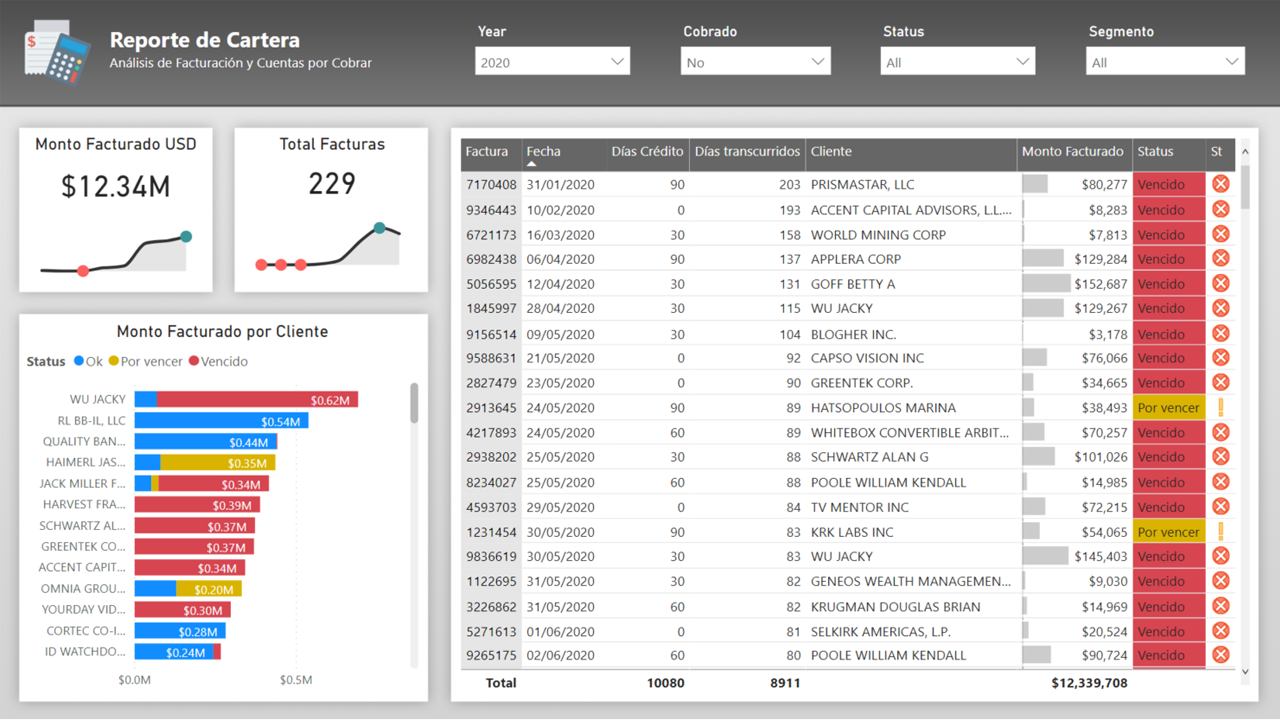Click the Vencido status cell on BLOGHER INC. row
The width and height of the screenshot is (1280, 720).
point(1168,333)
